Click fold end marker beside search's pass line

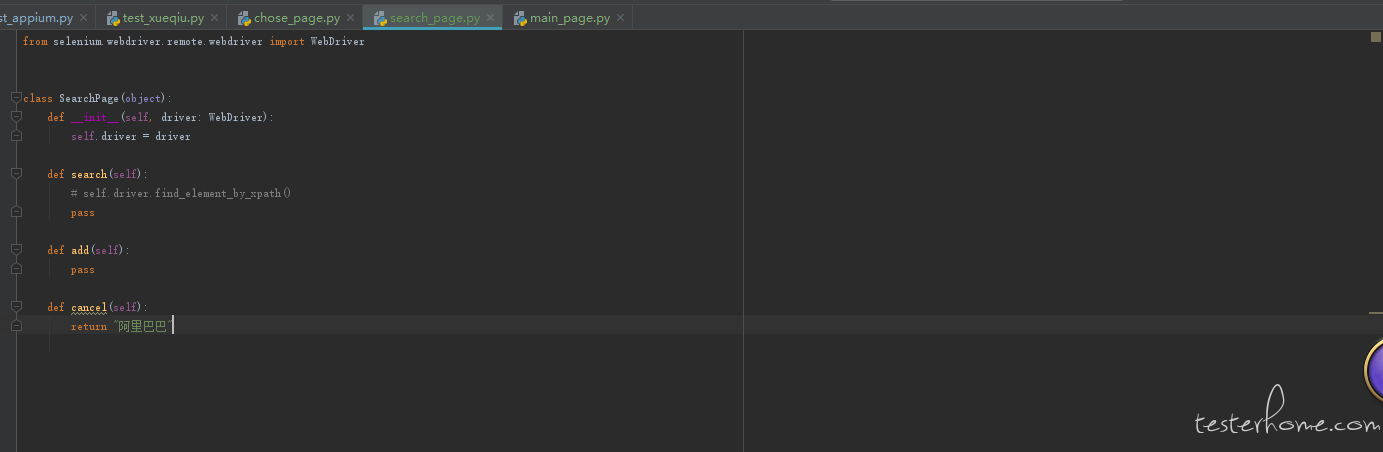[16, 212]
